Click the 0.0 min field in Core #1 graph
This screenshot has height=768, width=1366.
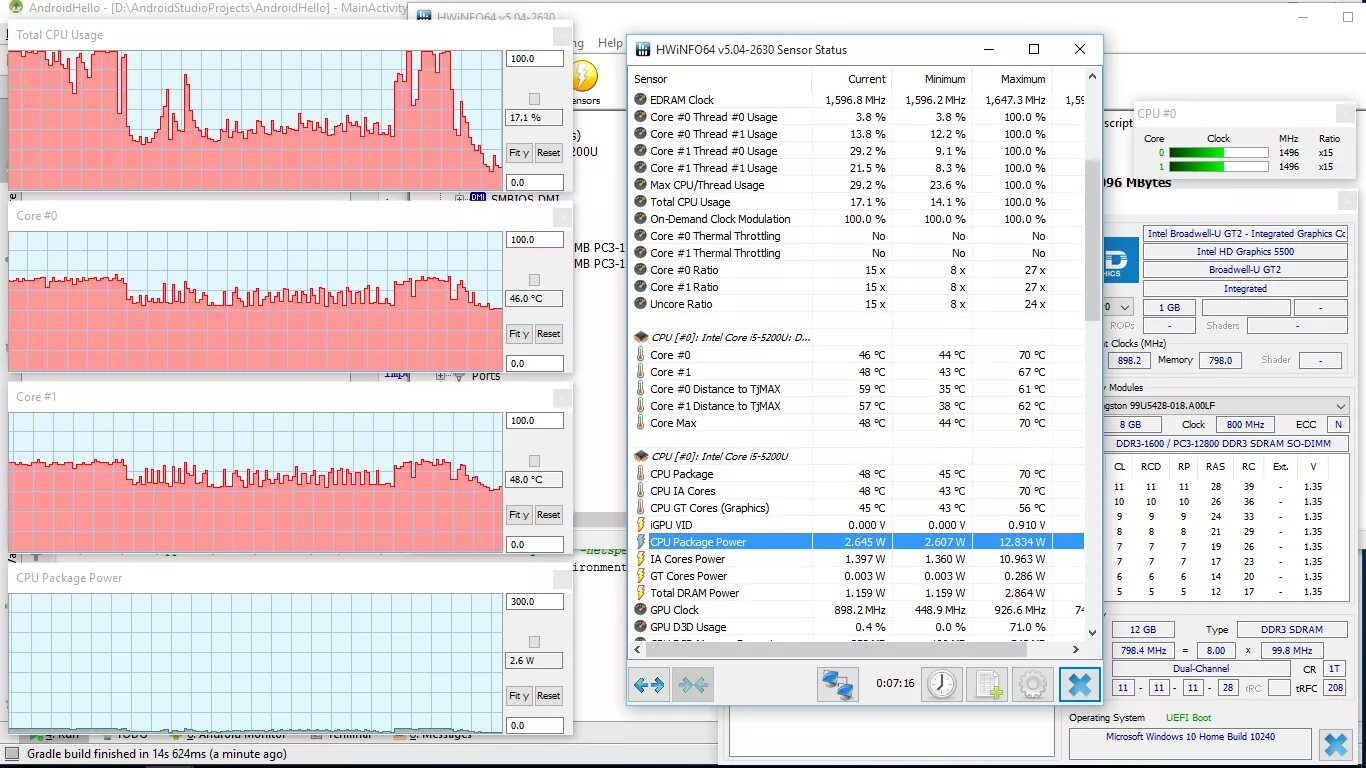point(534,545)
